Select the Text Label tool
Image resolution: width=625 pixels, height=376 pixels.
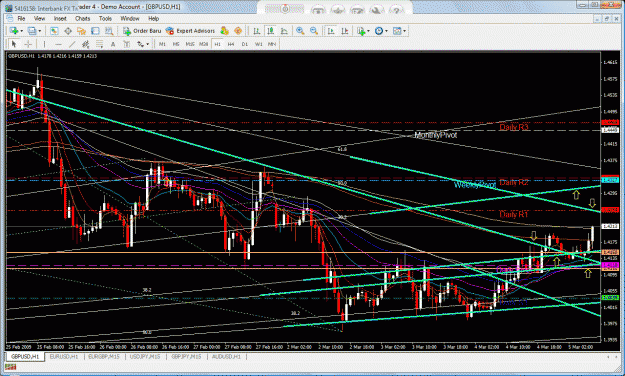coord(126,44)
